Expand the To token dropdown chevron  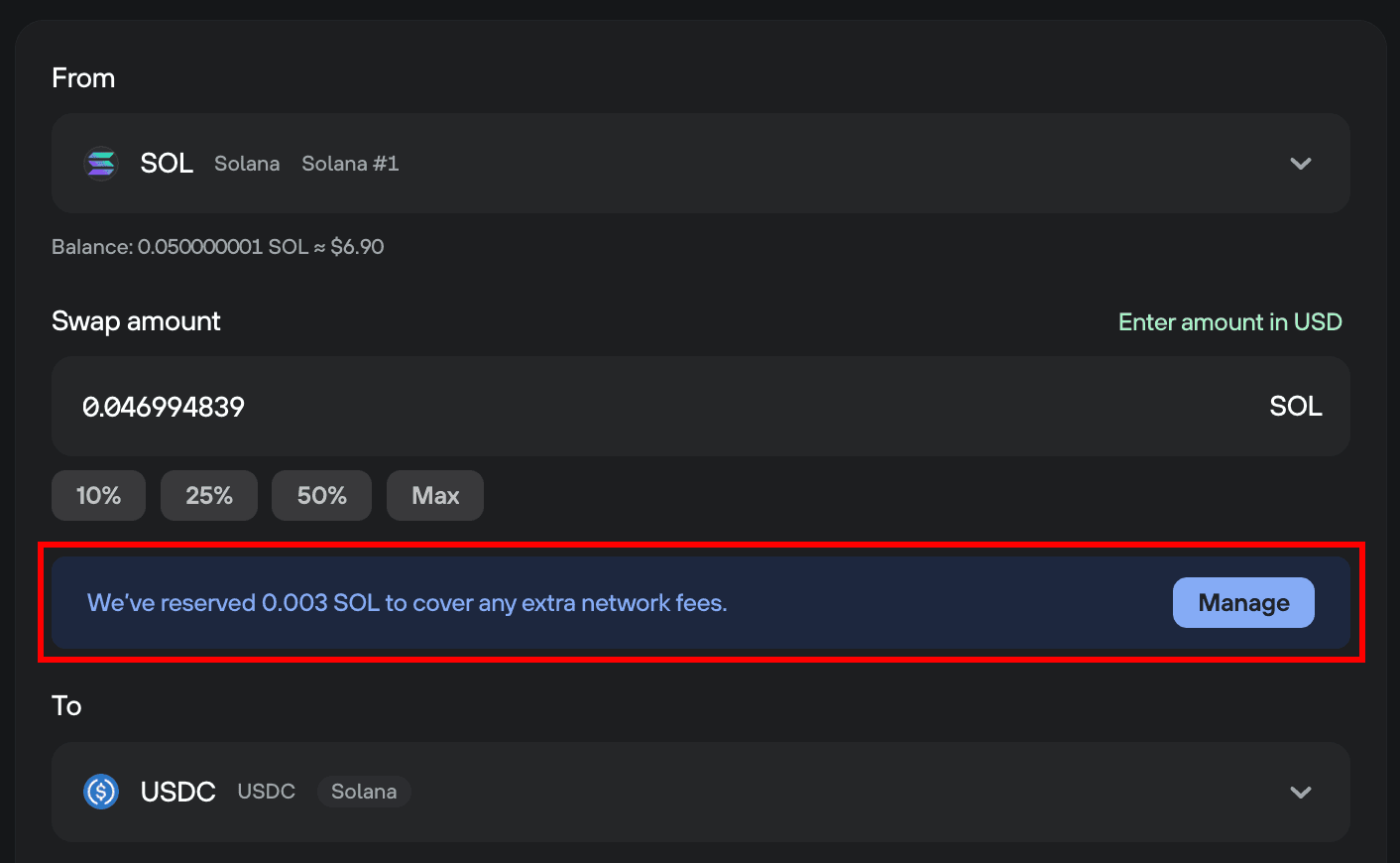(1300, 792)
